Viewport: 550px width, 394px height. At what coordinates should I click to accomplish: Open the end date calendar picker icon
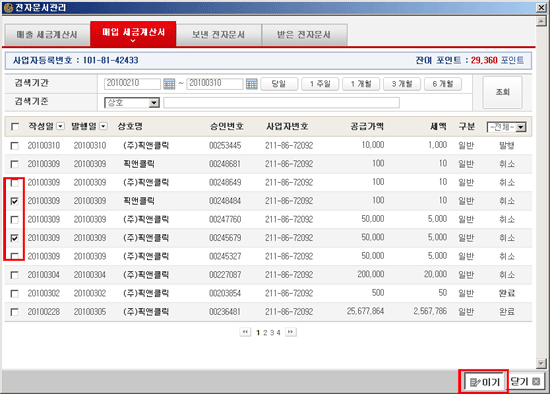(x=251, y=84)
